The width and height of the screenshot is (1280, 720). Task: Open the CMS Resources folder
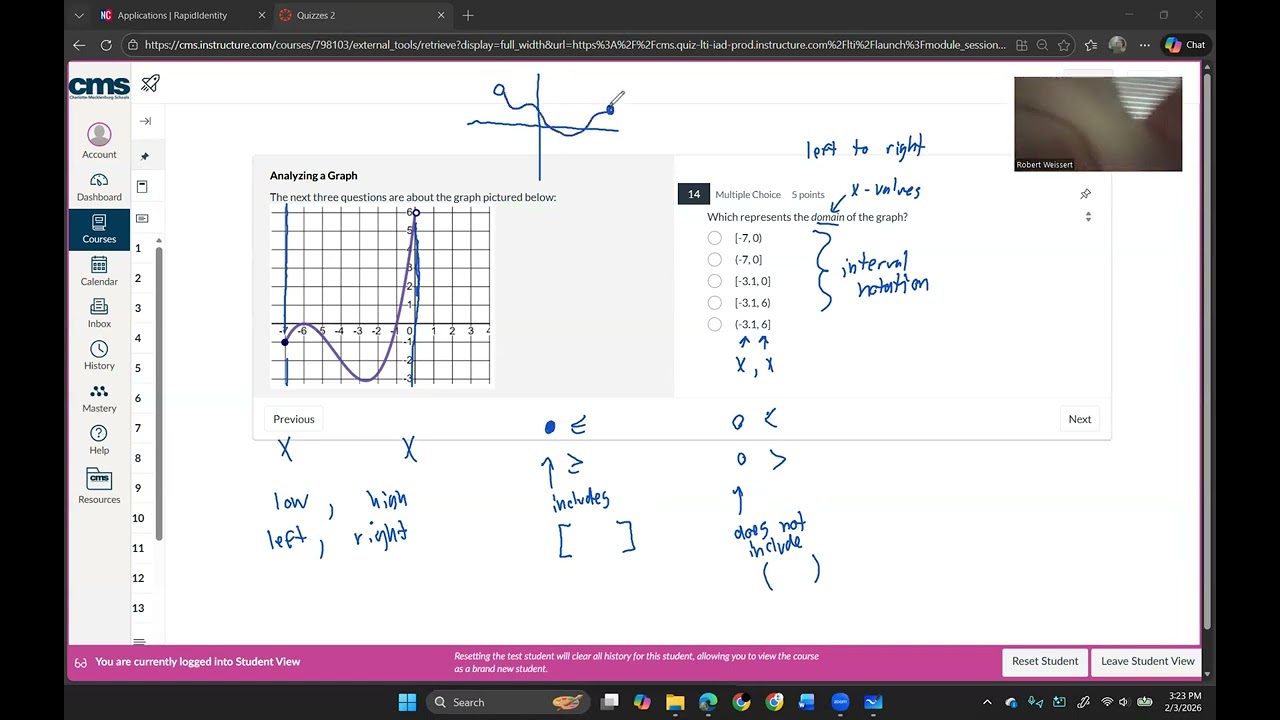(x=99, y=485)
